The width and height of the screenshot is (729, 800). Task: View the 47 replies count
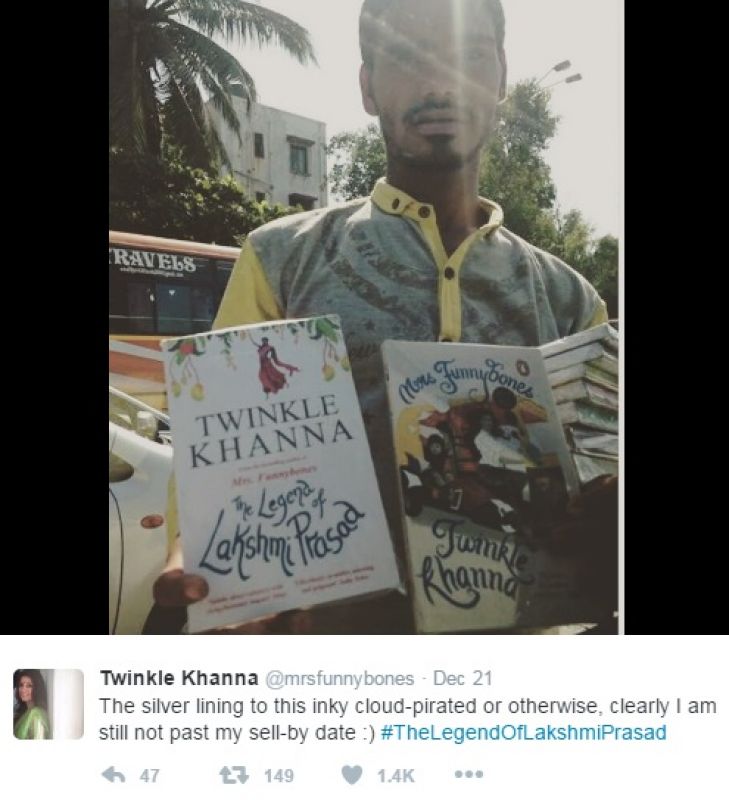[149, 776]
